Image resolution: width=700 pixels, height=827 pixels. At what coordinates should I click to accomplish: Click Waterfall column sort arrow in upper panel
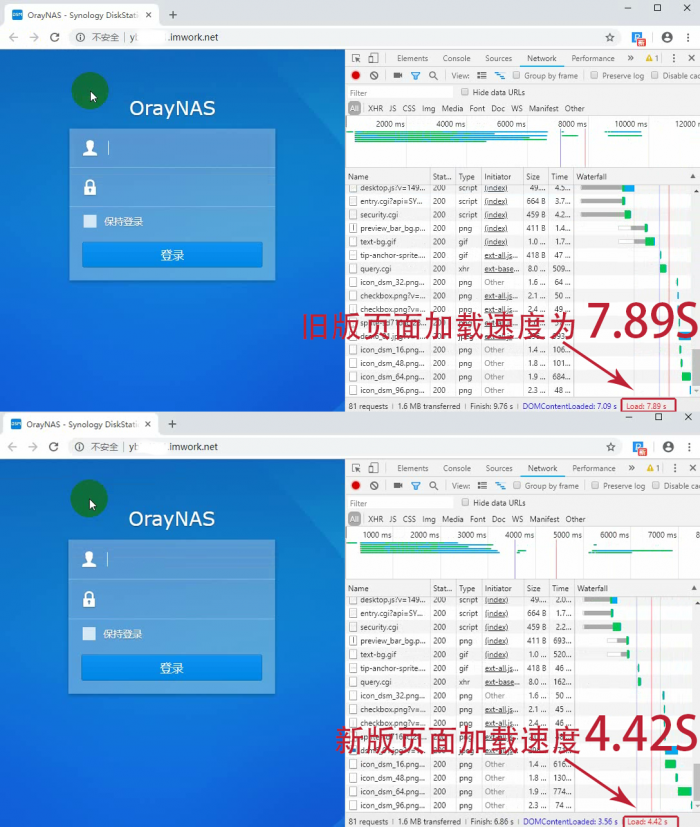pyautogui.click(x=693, y=176)
